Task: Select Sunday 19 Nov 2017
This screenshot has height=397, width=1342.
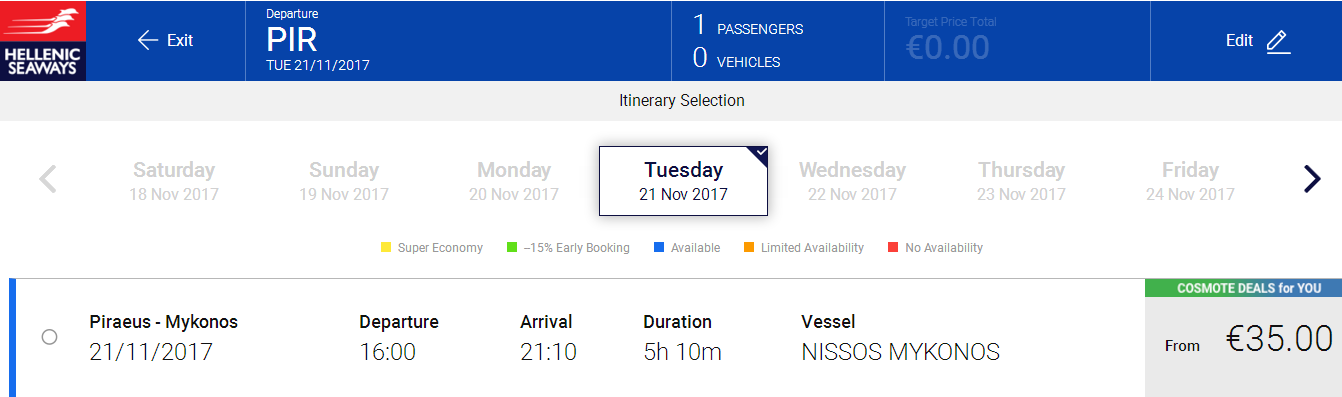Action: [x=344, y=181]
